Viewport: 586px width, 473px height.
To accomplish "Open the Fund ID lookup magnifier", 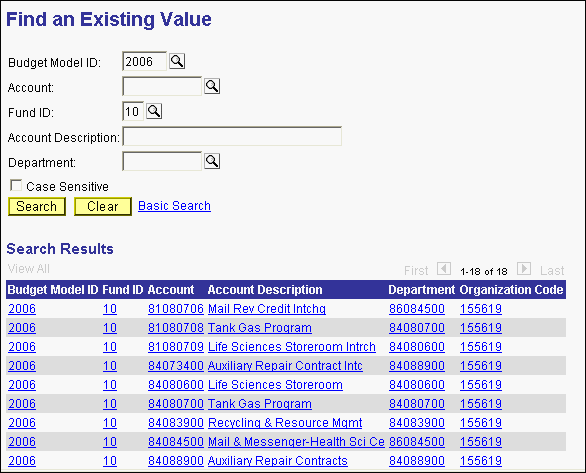I will click(154, 111).
